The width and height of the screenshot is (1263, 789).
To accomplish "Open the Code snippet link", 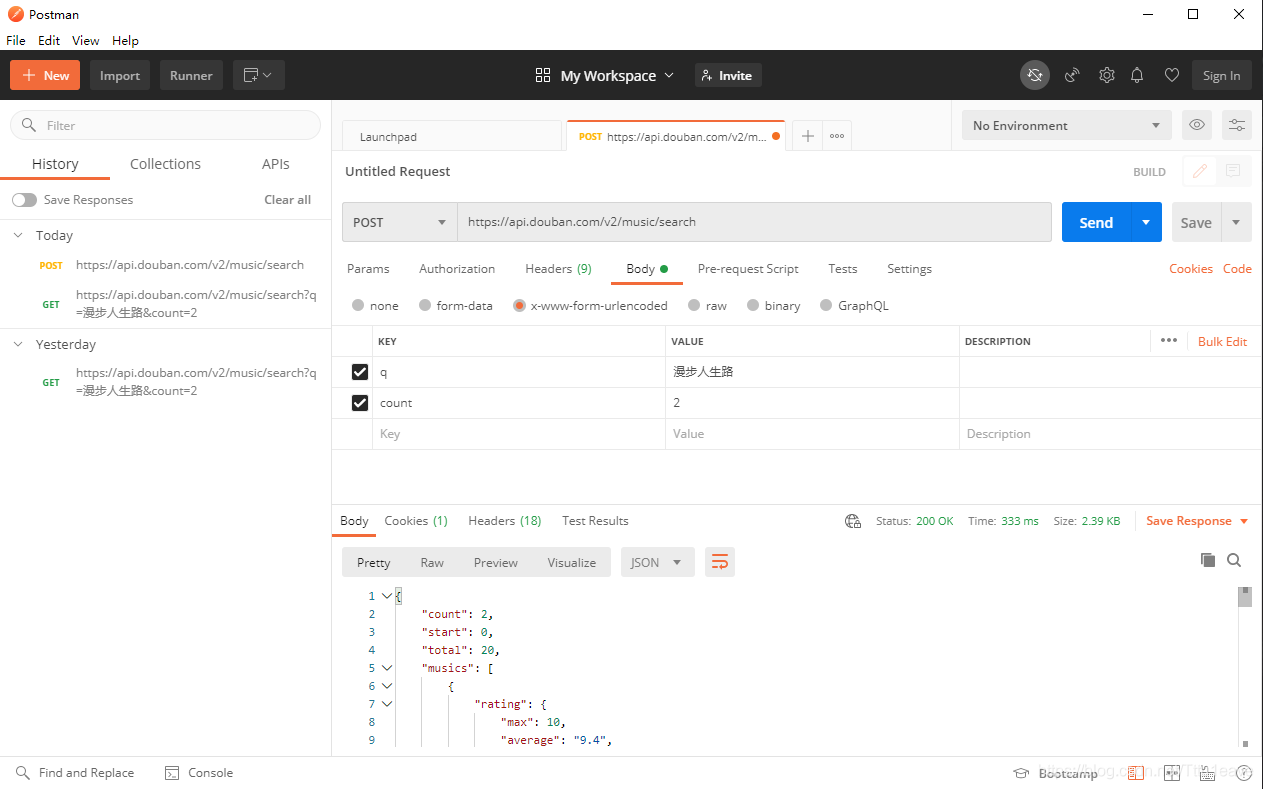I will point(1237,269).
